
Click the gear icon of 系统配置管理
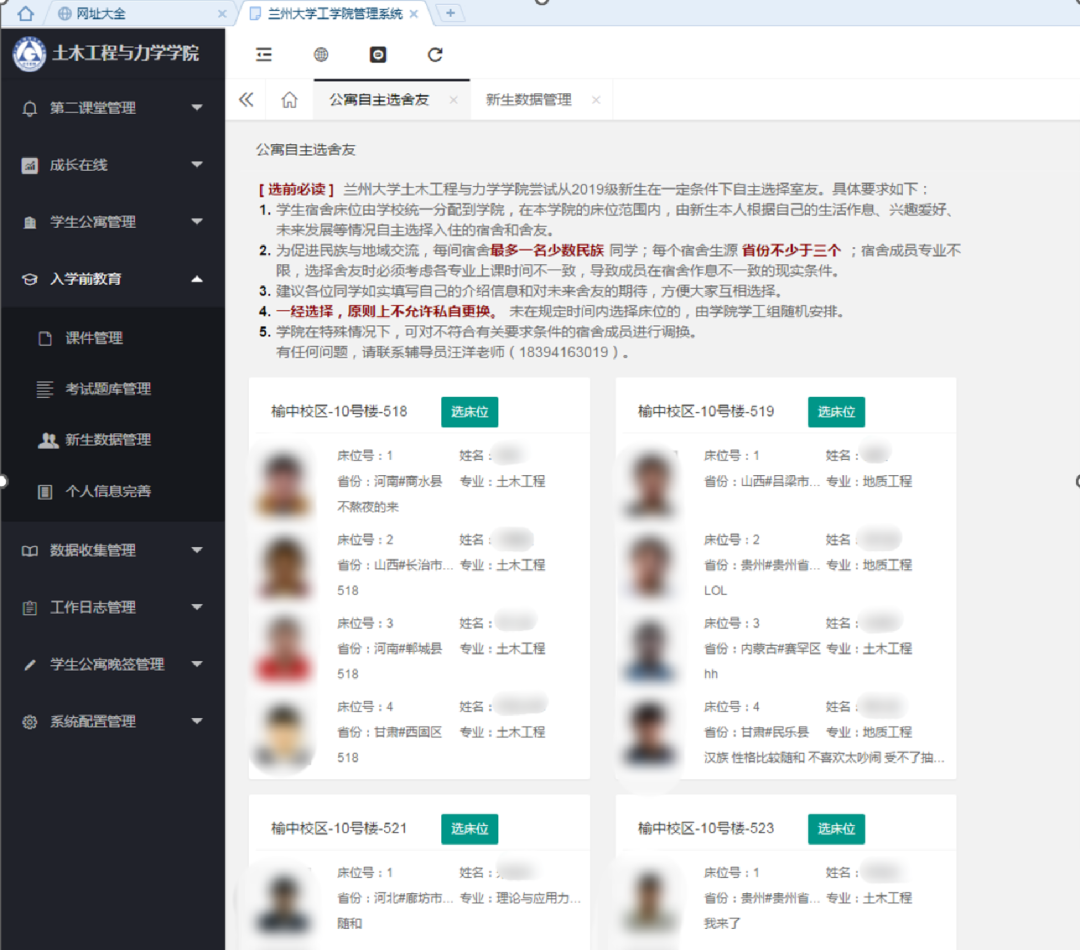tap(30, 722)
